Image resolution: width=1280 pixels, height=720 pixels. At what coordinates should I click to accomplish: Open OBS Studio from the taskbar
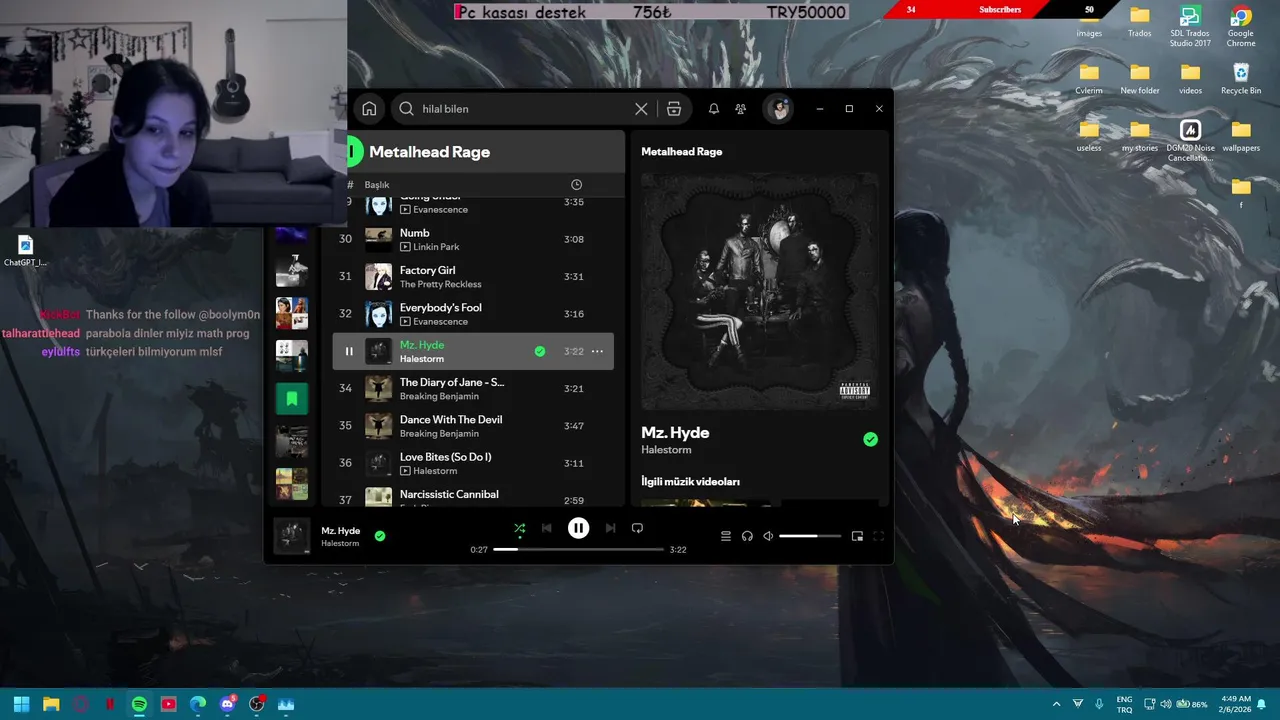[x=257, y=704]
